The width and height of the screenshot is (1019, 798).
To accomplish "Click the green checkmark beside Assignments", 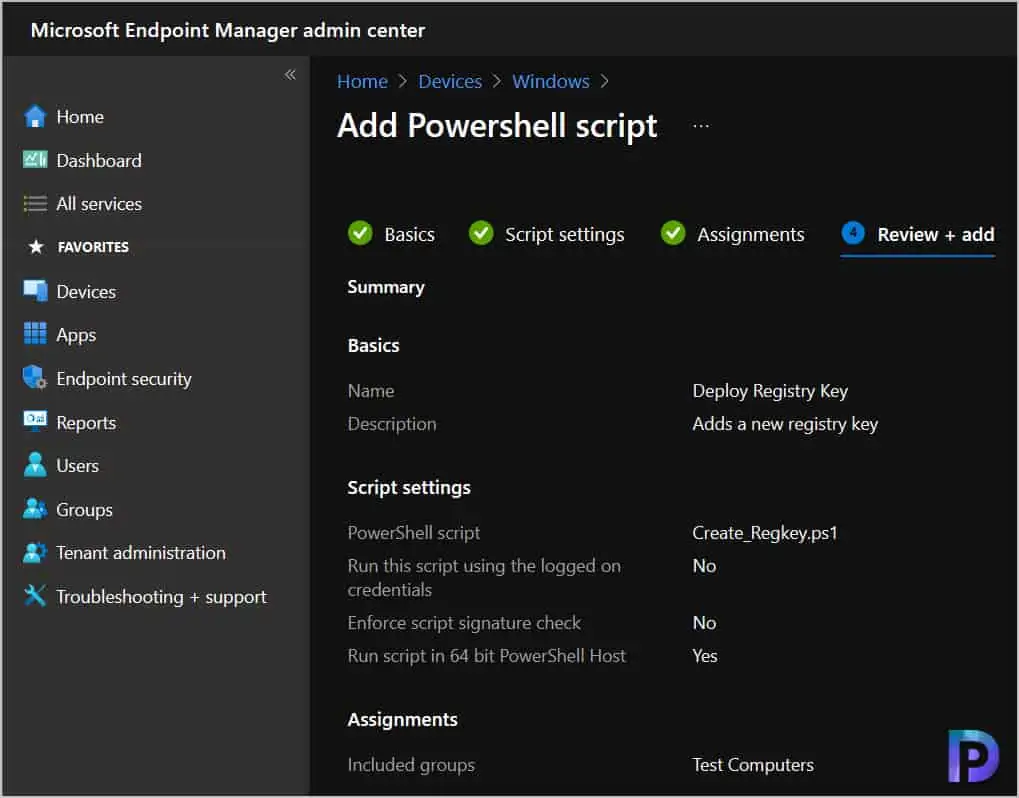I will (x=673, y=233).
